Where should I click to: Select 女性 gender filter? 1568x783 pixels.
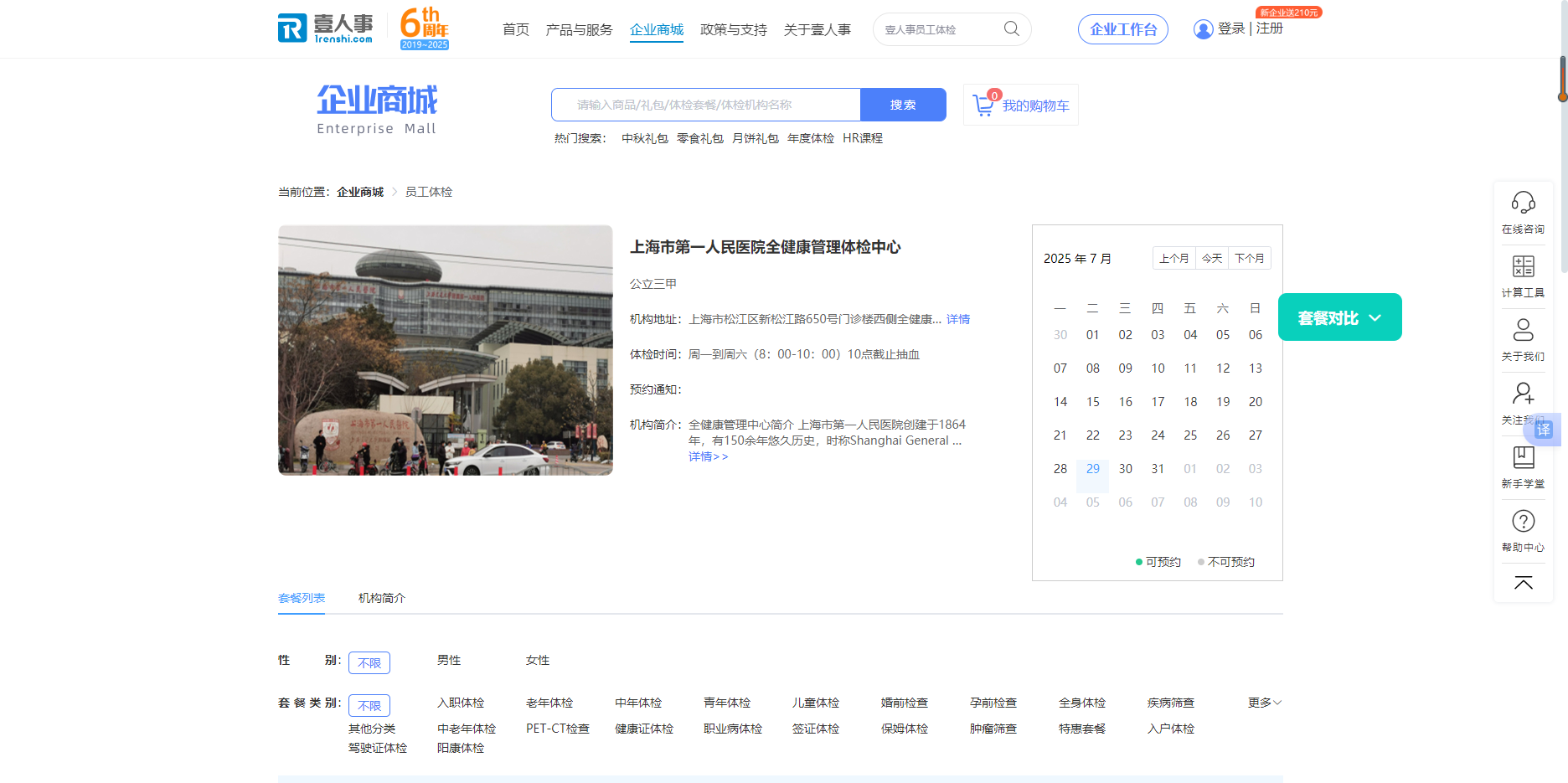point(538,660)
